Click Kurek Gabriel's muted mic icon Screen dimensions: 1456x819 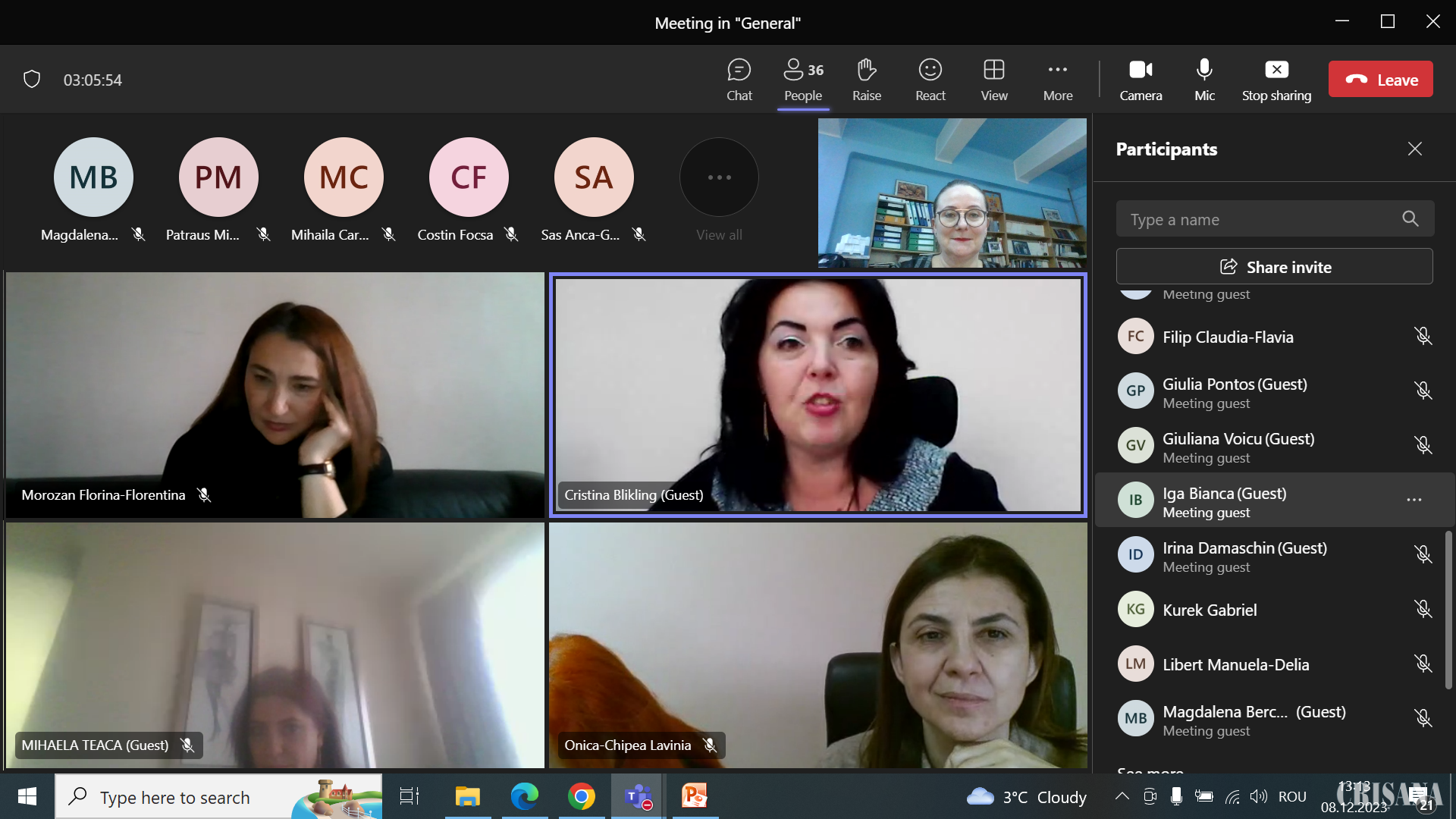point(1423,609)
